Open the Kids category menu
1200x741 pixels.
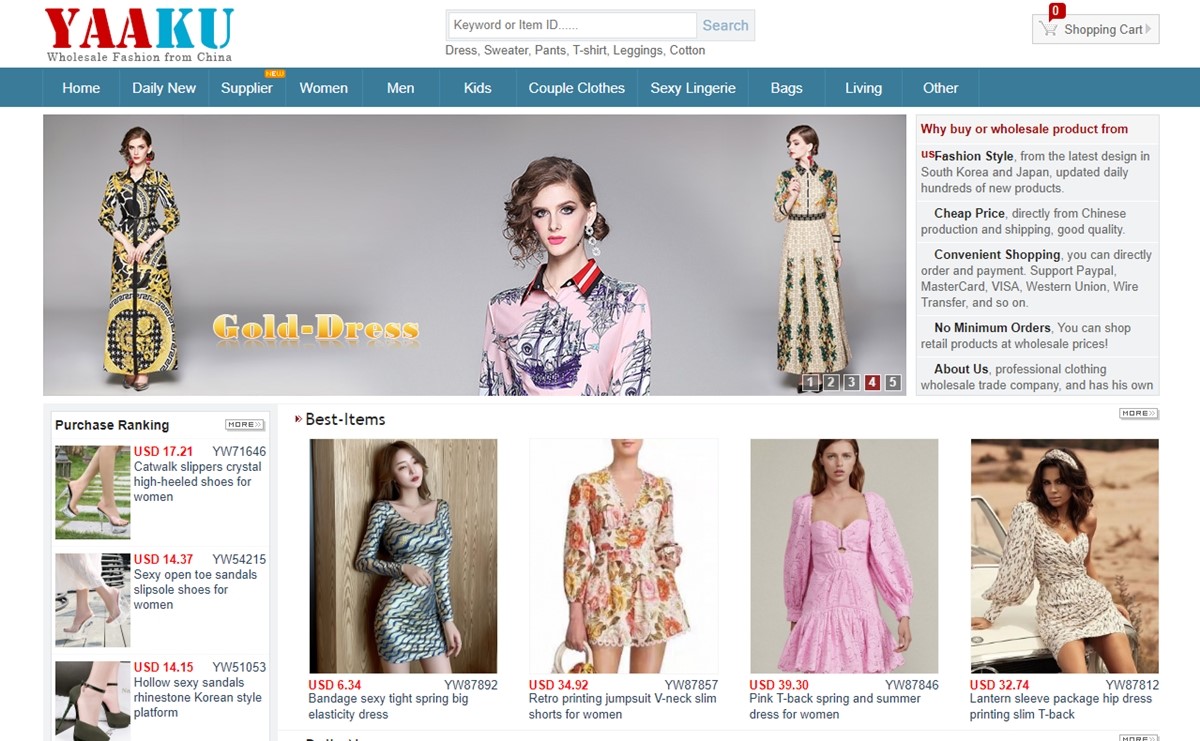[x=477, y=88]
